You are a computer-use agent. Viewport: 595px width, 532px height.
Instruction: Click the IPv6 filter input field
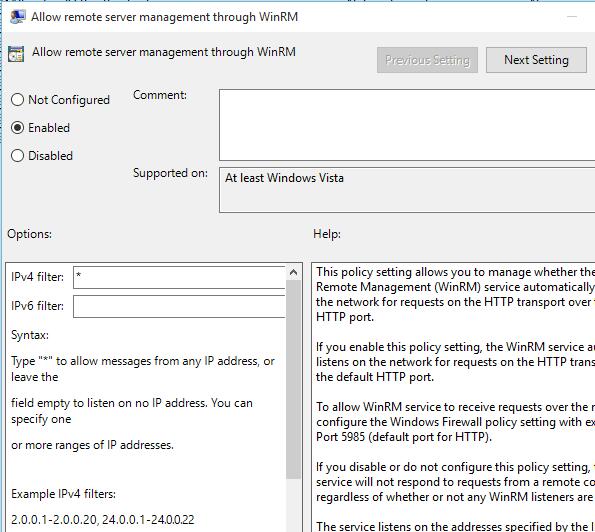pyautogui.click(x=179, y=306)
